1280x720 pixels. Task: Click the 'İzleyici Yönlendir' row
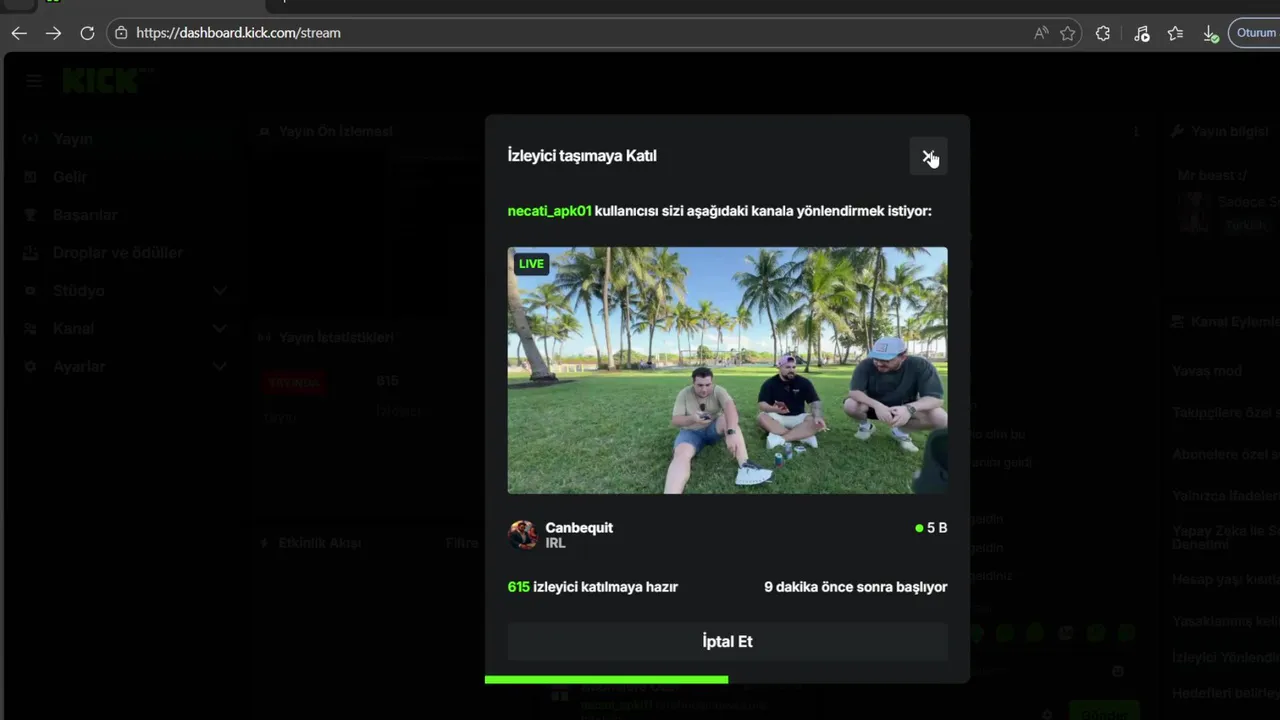pyautogui.click(x=1226, y=657)
